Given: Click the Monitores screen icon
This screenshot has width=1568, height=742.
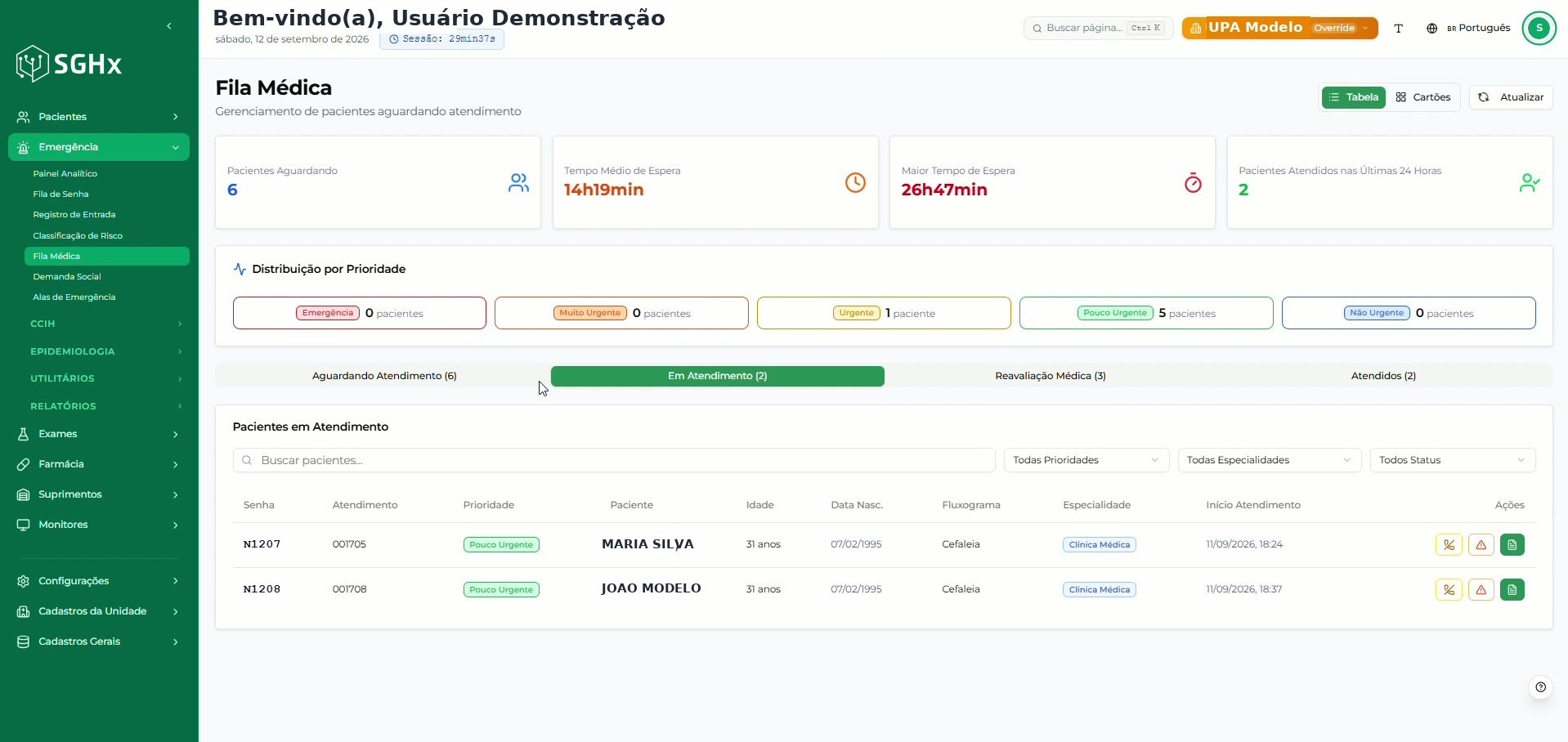Looking at the screenshot, I should (x=23, y=525).
